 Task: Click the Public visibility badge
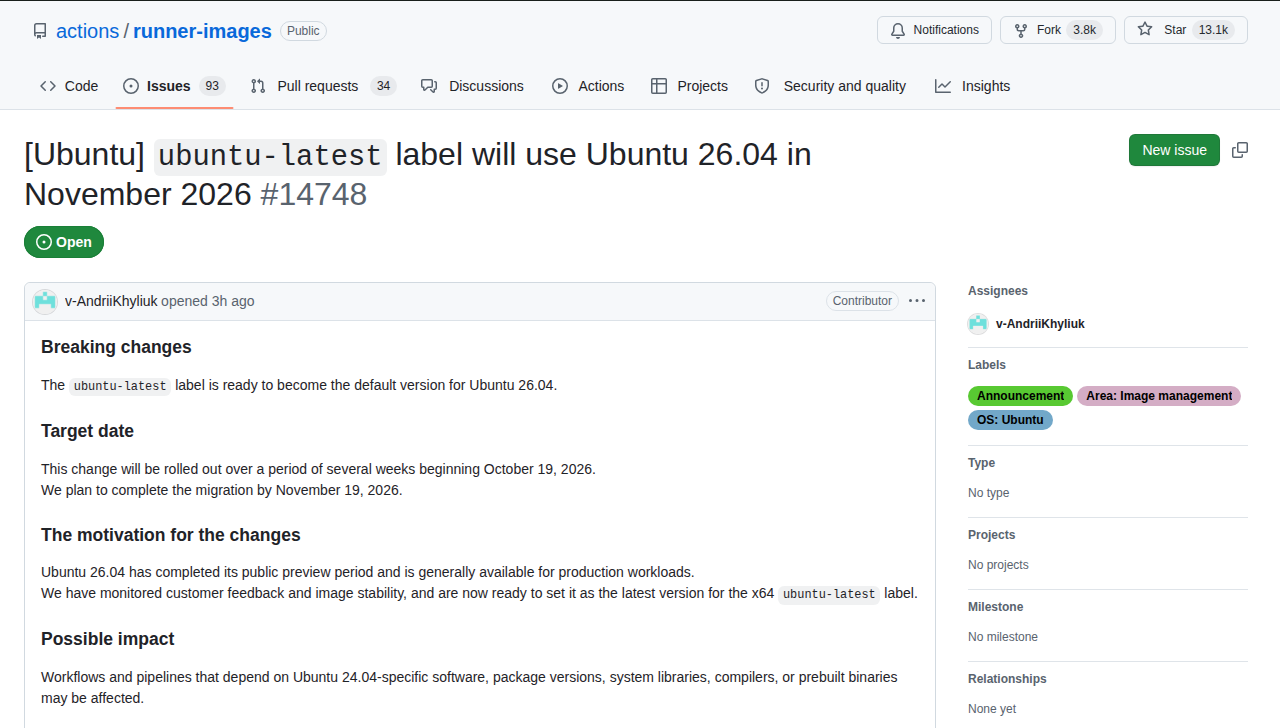click(303, 31)
